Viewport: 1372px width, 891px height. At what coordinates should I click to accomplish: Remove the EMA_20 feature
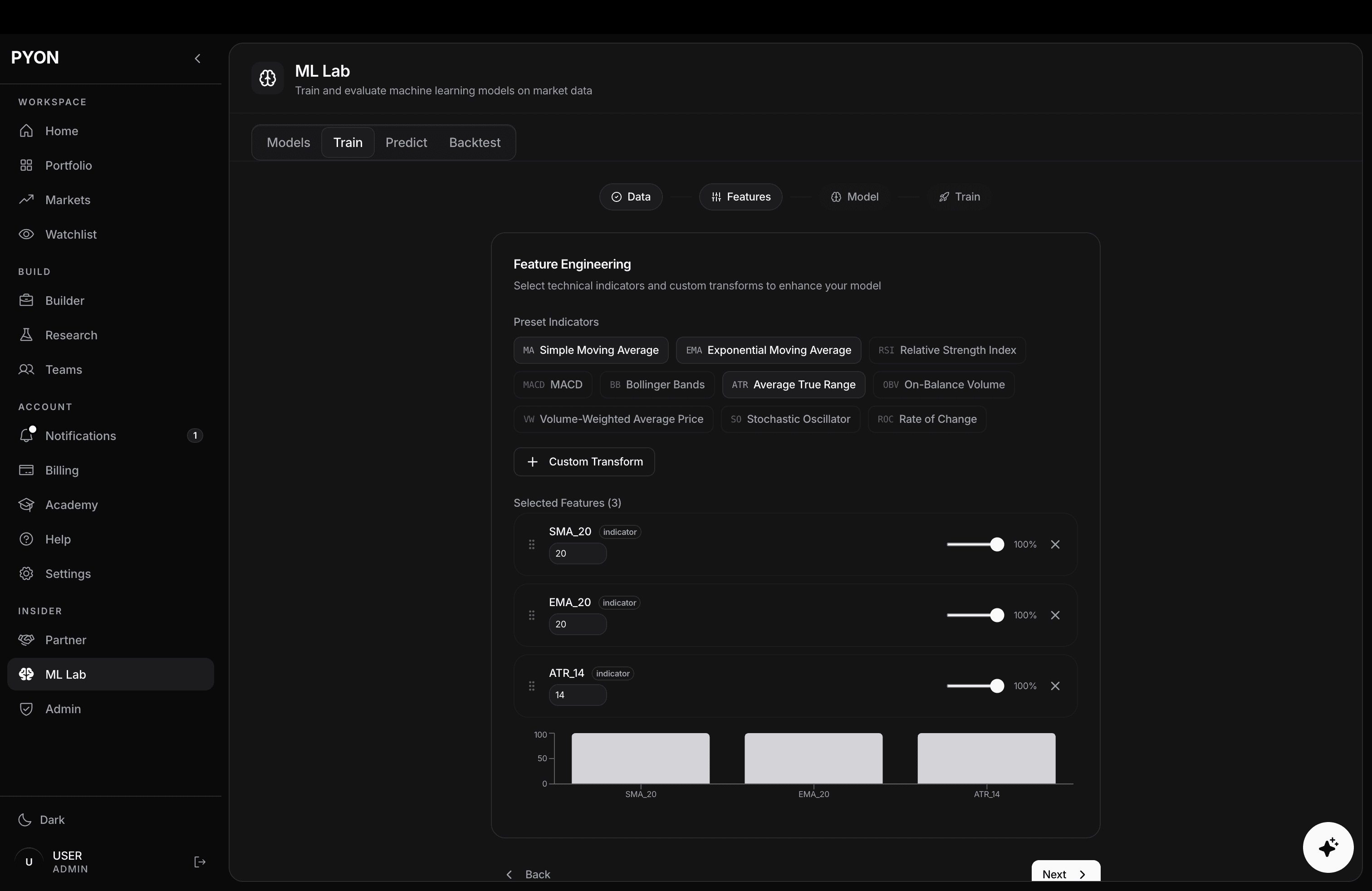1055,616
